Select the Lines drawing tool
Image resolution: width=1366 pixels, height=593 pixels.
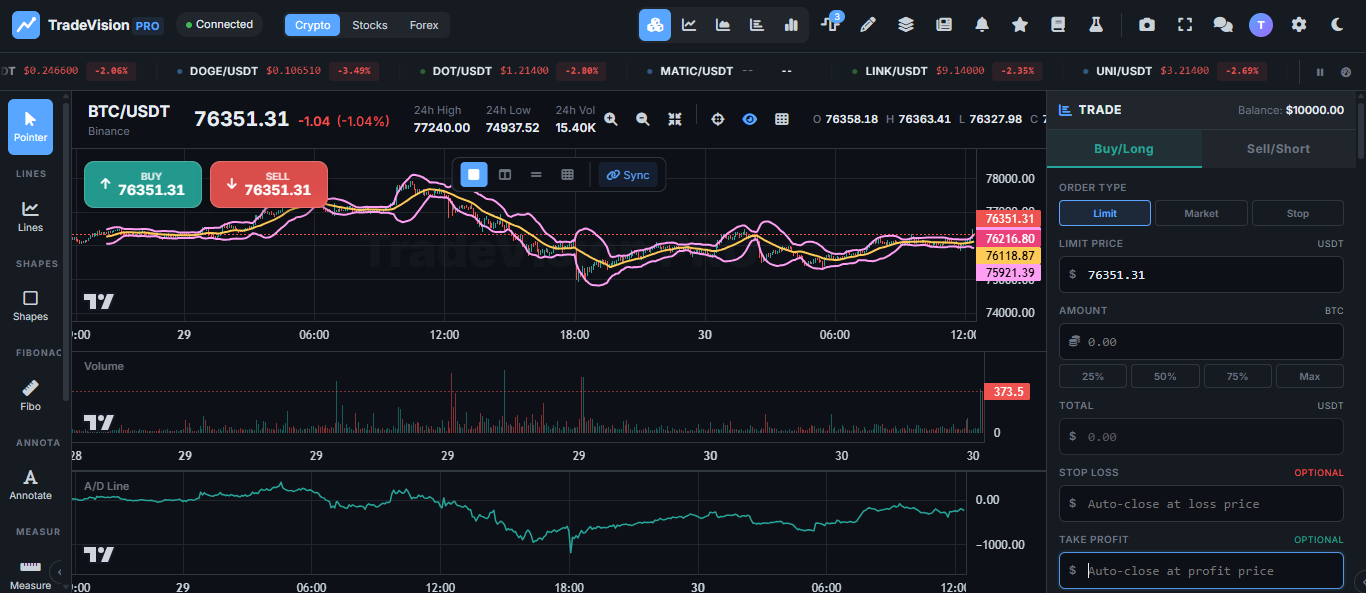click(30, 216)
